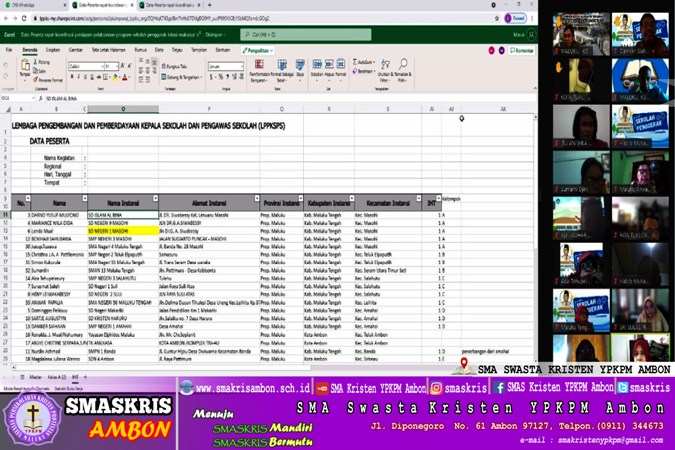Click the Redo arrow icon
The image size is (675, 450).
pyautogui.click(x=6, y=76)
